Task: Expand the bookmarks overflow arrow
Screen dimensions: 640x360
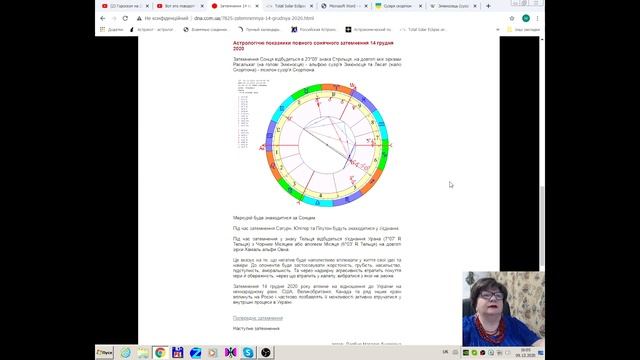Action: pos(497,29)
